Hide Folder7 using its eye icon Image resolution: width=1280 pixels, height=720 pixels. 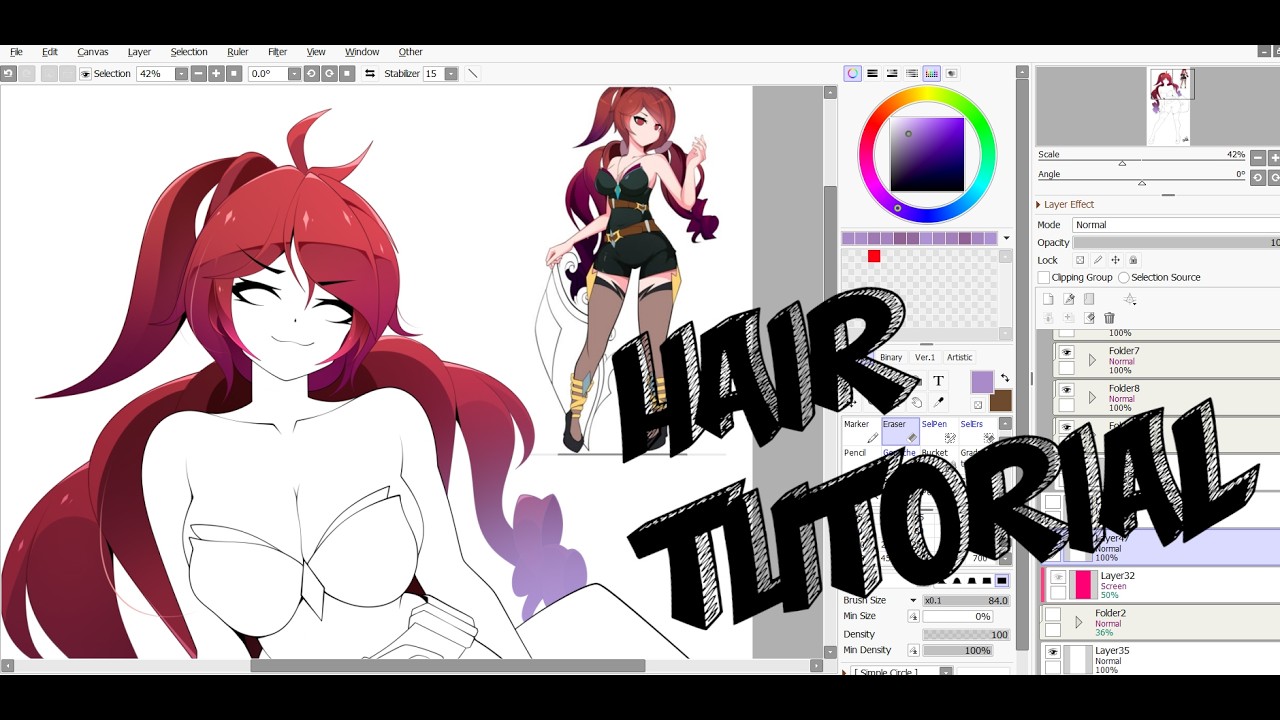coord(1067,352)
